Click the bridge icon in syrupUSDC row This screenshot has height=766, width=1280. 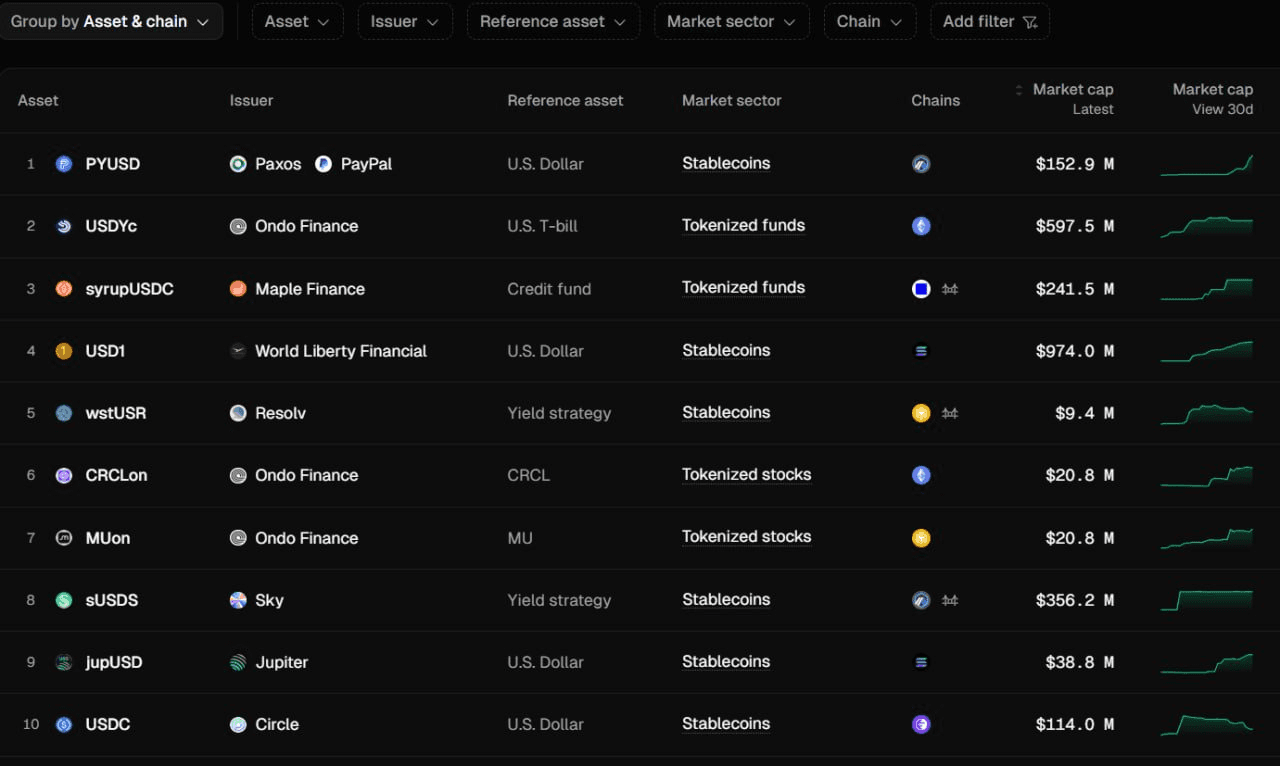tap(950, 289)
